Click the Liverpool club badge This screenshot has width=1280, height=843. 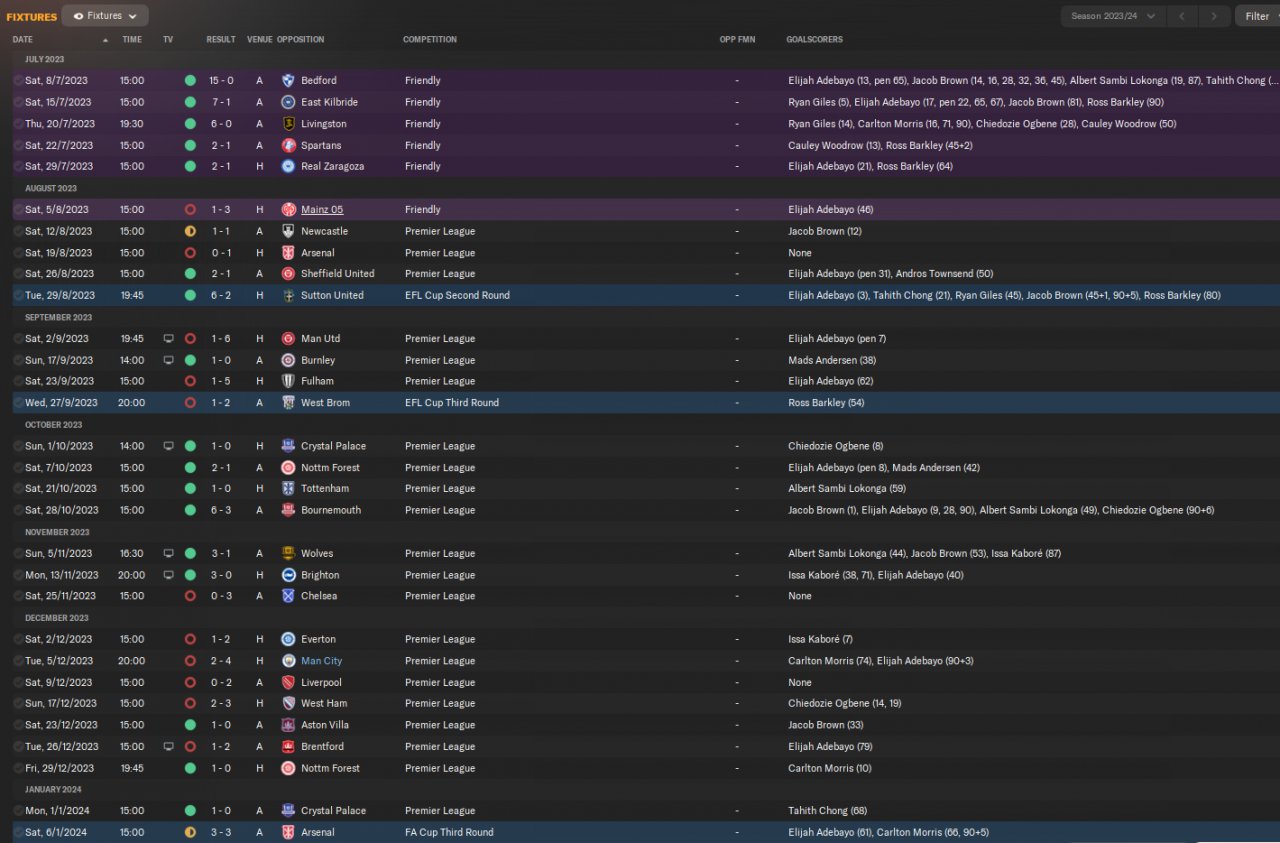tap(288, 683)
